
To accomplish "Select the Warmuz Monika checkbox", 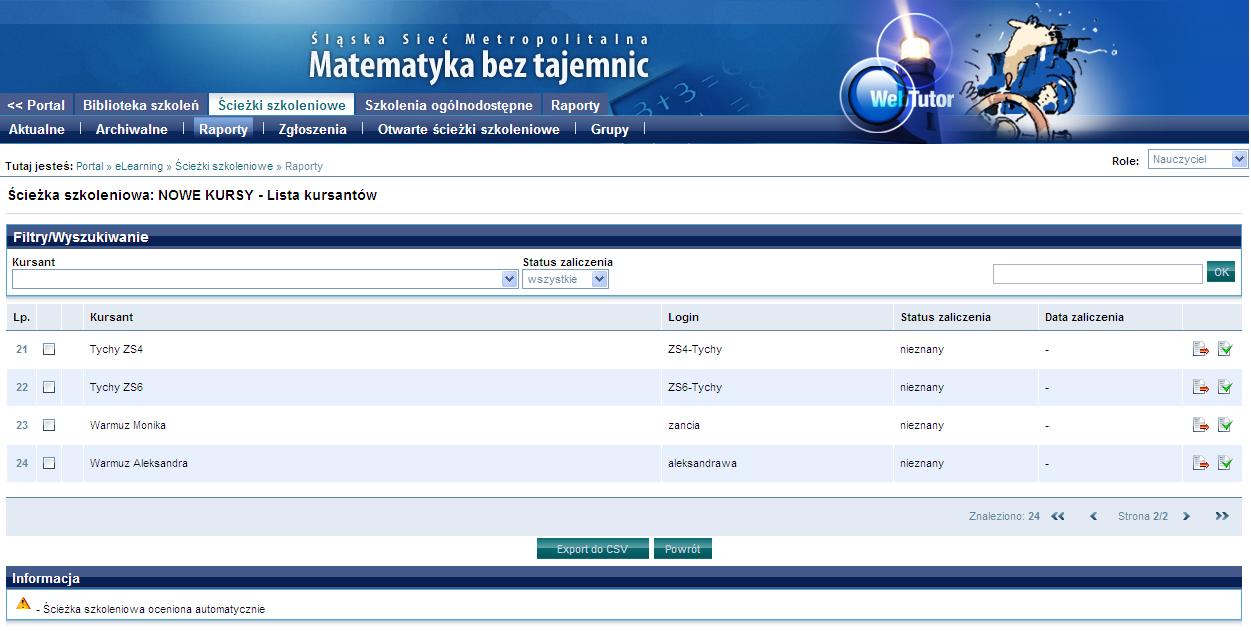I will 49,425.
